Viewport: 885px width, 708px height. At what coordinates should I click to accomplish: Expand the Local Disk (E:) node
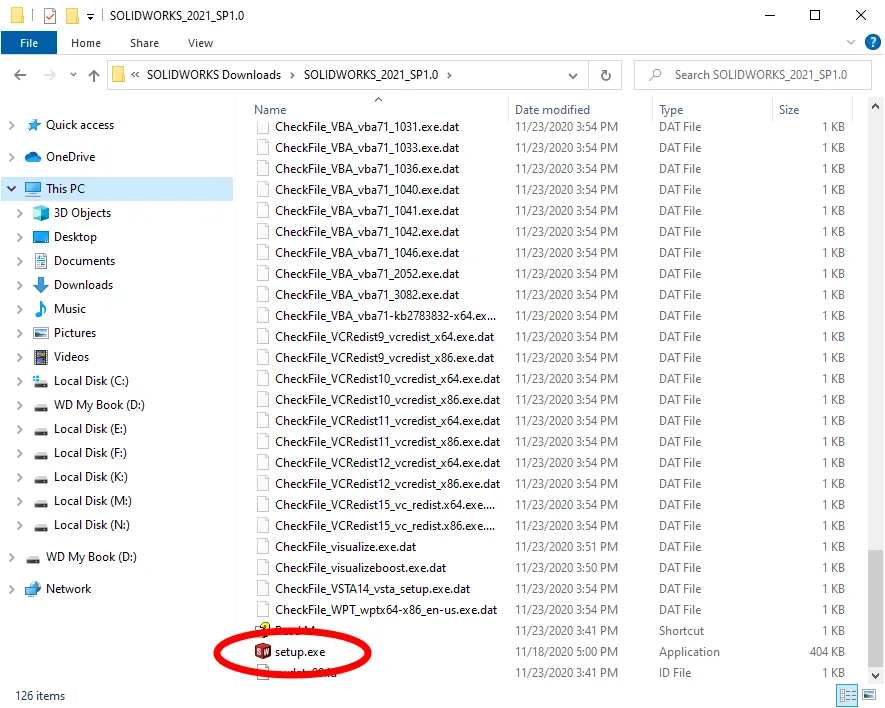click(x=19, y=429)
